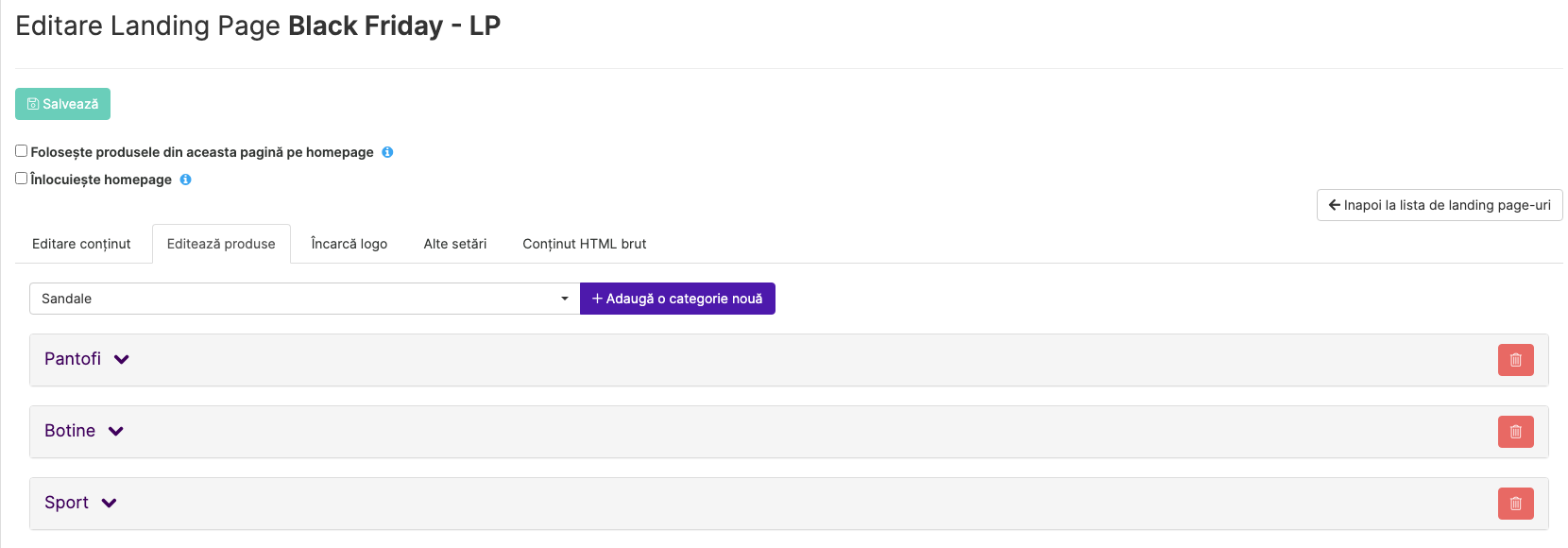This screenshot has width=1568, height=548.
Task: Go back to landing page list
Action: pyautogui.click(x=1440, y=205)
